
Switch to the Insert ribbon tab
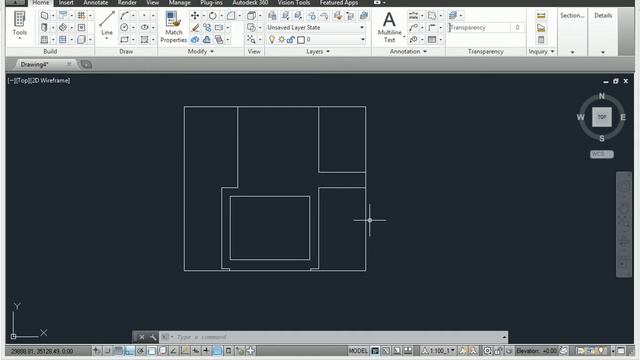(66, 3)
